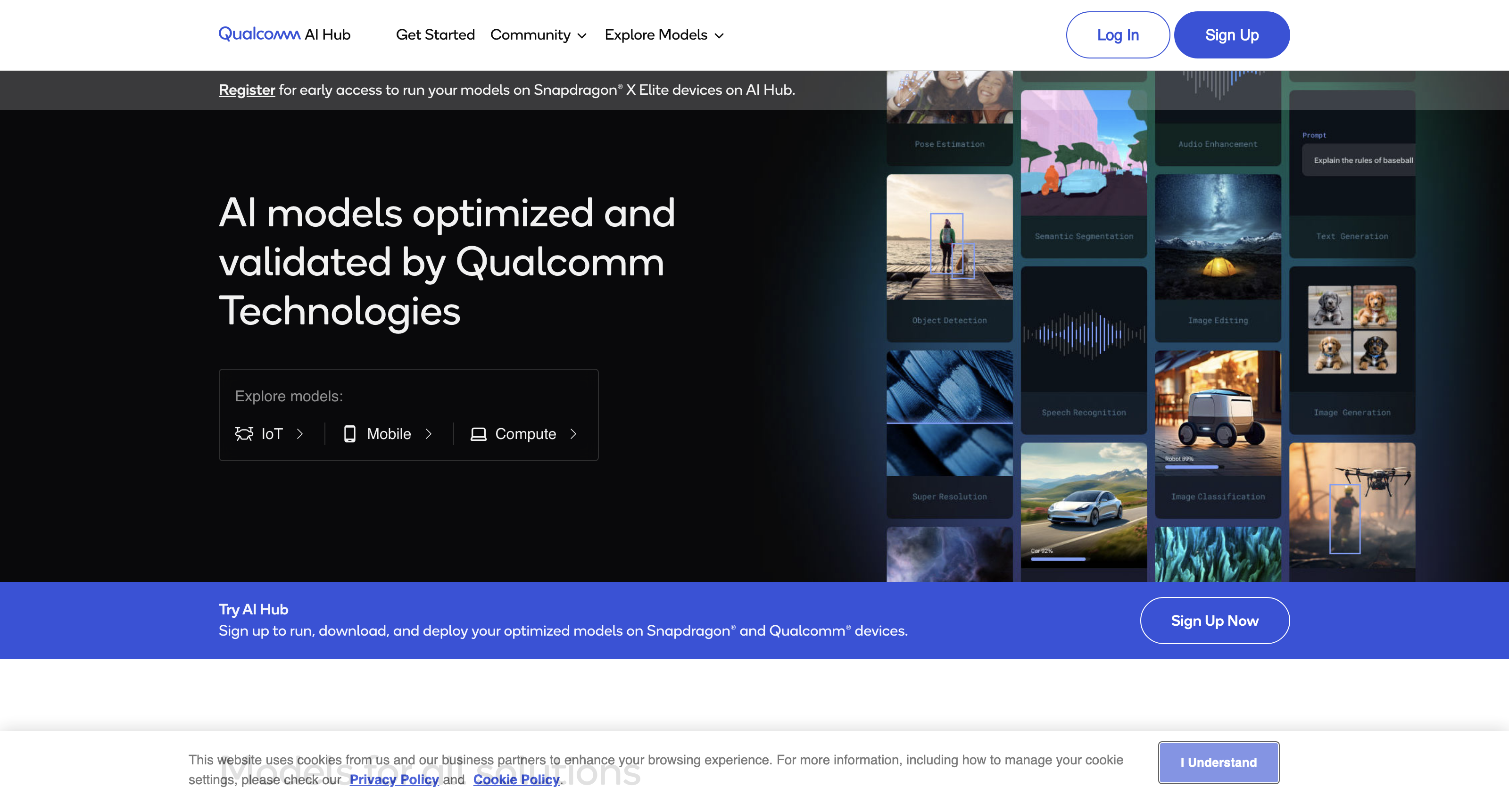
Task: Click the Compute laptop icon
Action: click(479, 434)
